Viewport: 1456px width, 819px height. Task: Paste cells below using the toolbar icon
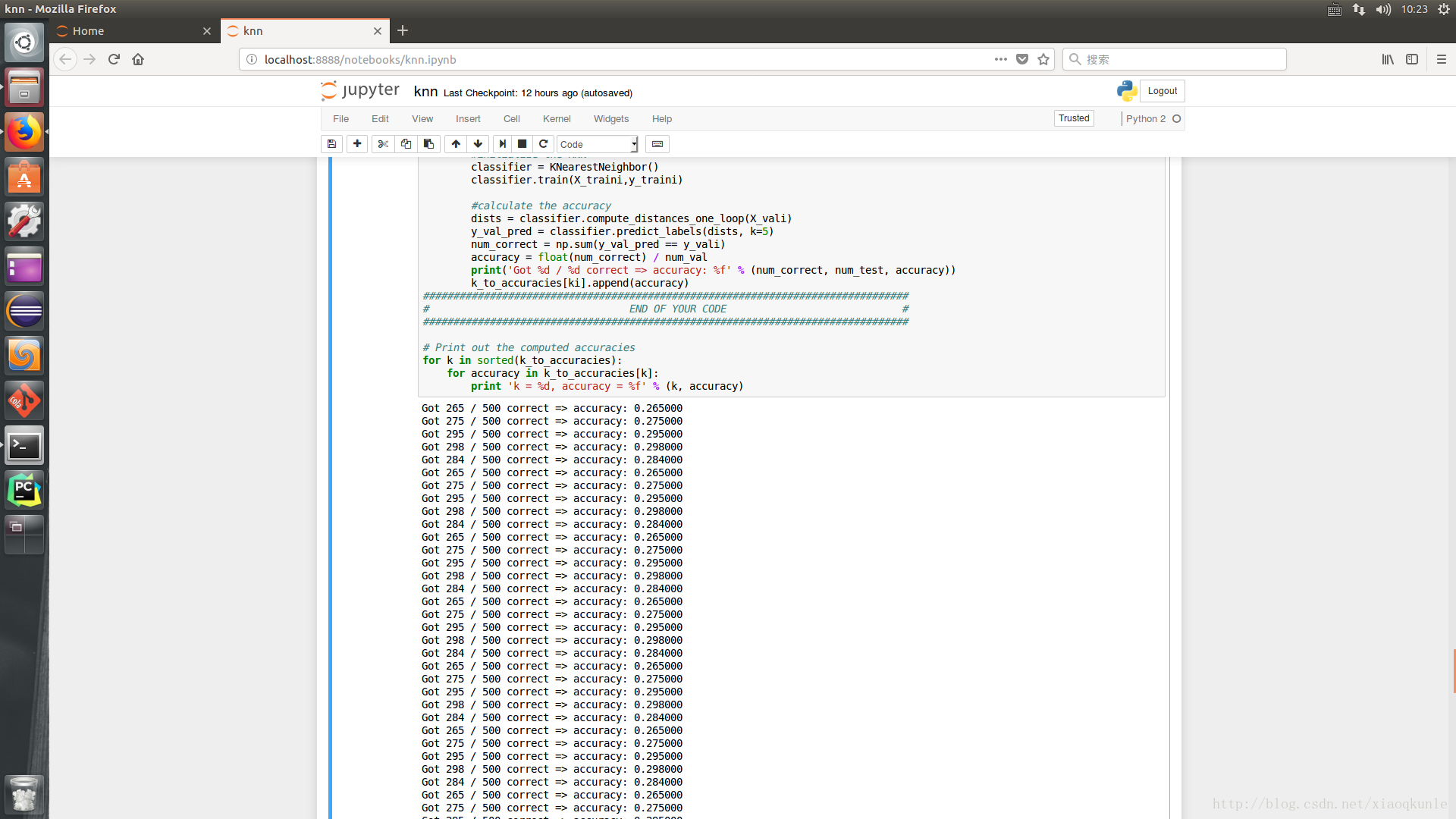pyautogui.click(x=428, y=144)
